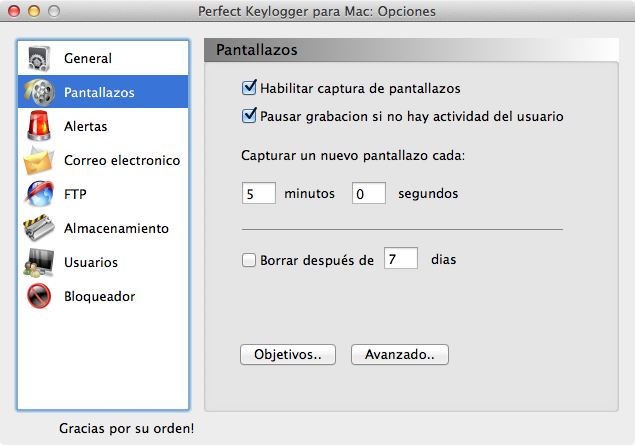The width and height of the screenshot is (635, 445).
Task: Click the Gracias por su orden! text
Action: (126, 428)
